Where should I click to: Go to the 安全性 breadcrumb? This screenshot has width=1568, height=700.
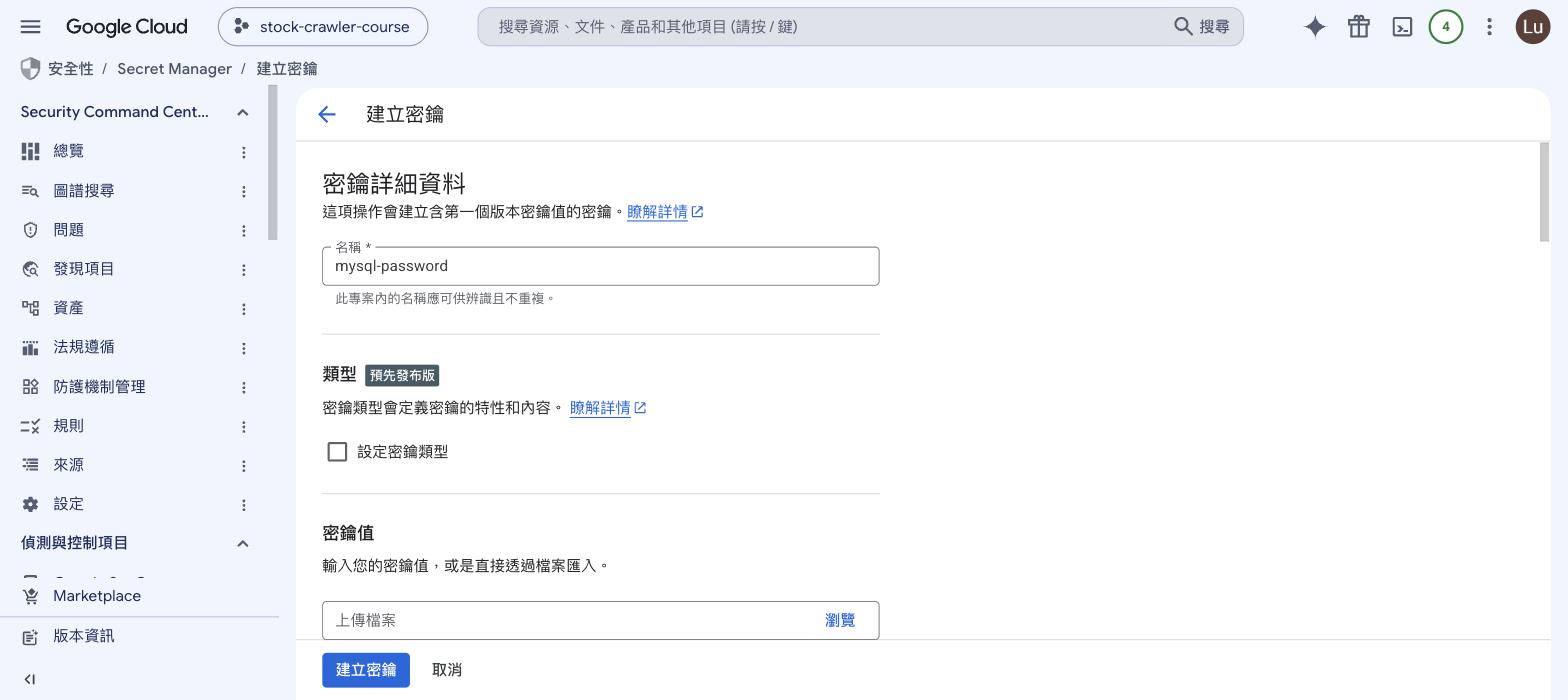pos(70,69)
